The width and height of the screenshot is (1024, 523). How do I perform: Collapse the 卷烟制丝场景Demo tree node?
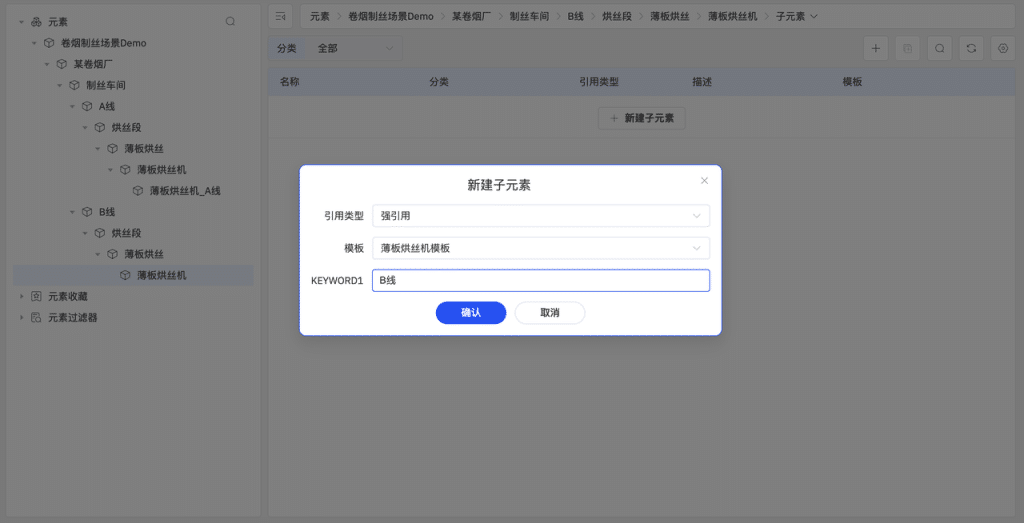pyautogui.click(x=35, y=43)
